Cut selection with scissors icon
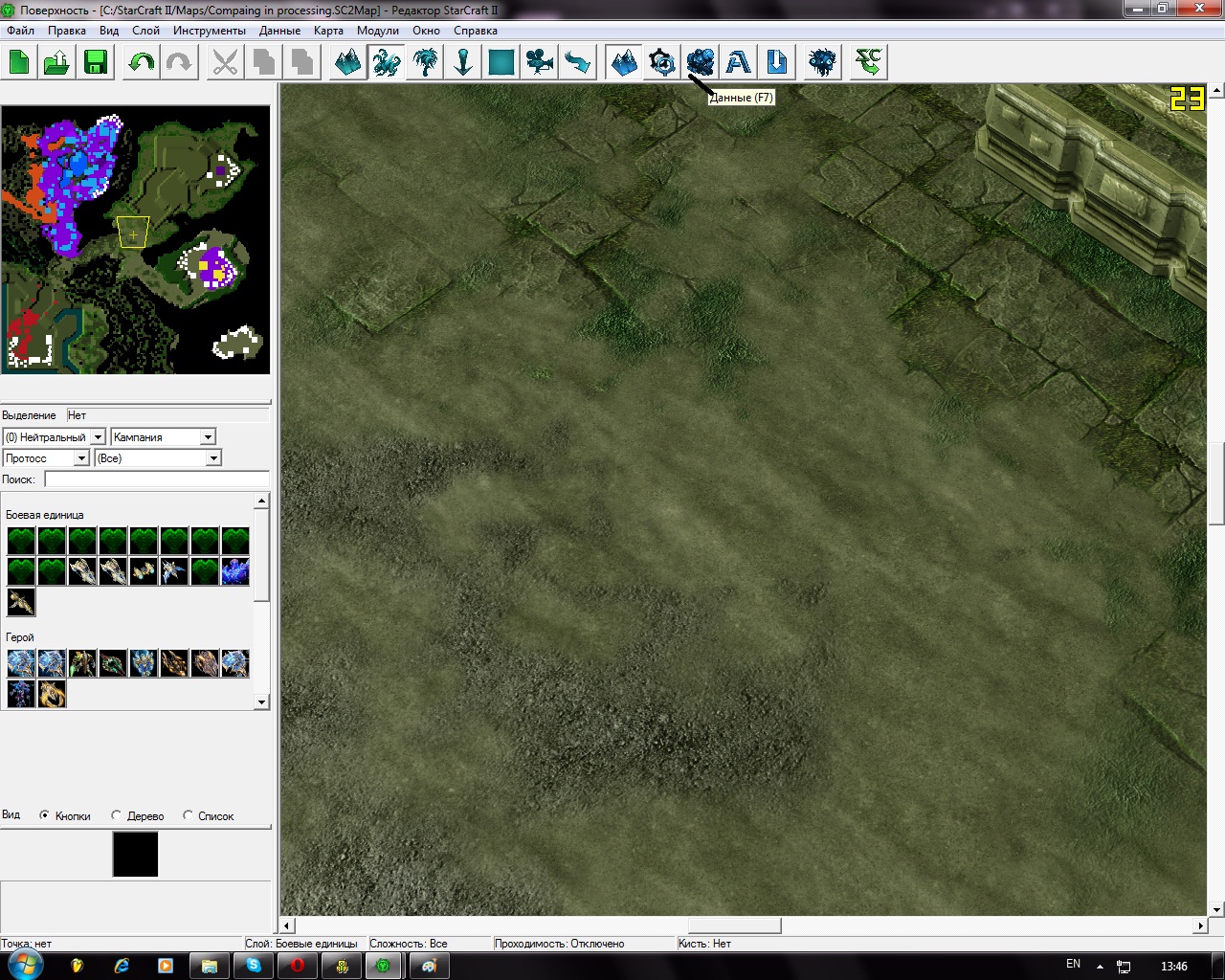Viewport: 1225px width, 980px height. click(225, 62)
